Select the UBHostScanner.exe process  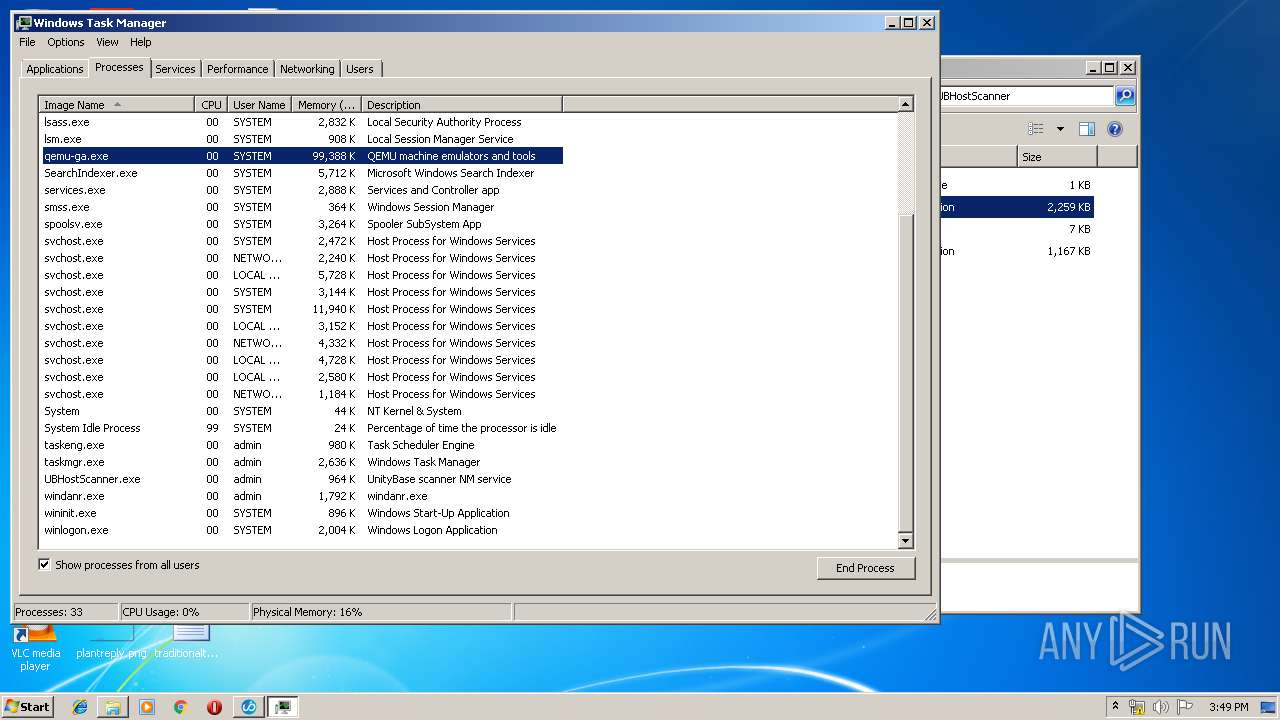(301, 479)
